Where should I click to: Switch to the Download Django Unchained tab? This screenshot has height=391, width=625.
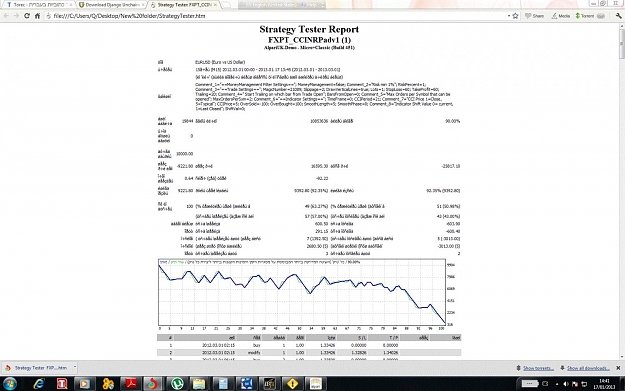pyautogui.click(x=112, y=5)
